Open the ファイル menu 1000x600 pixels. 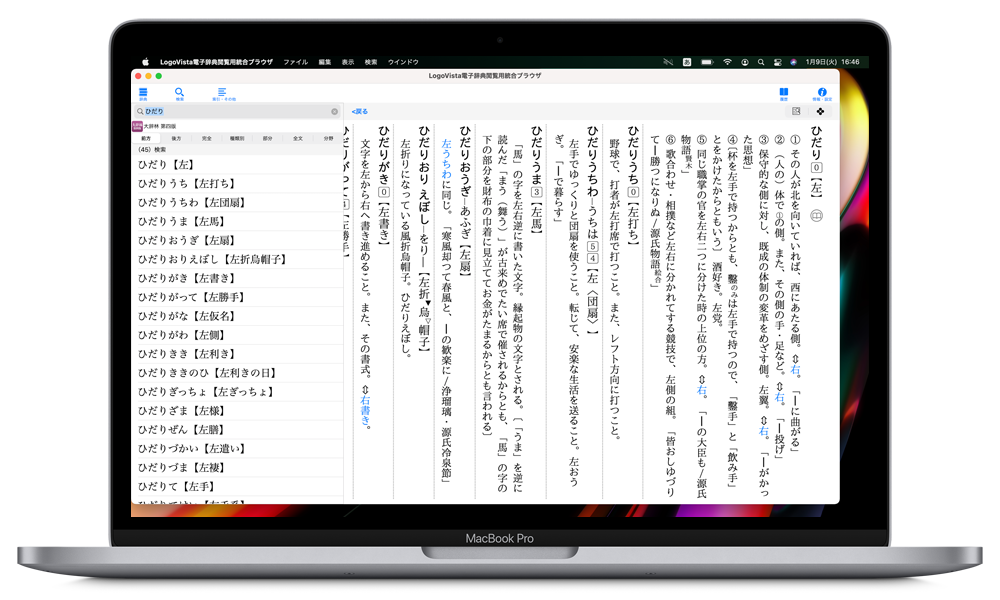click(295, 62)
